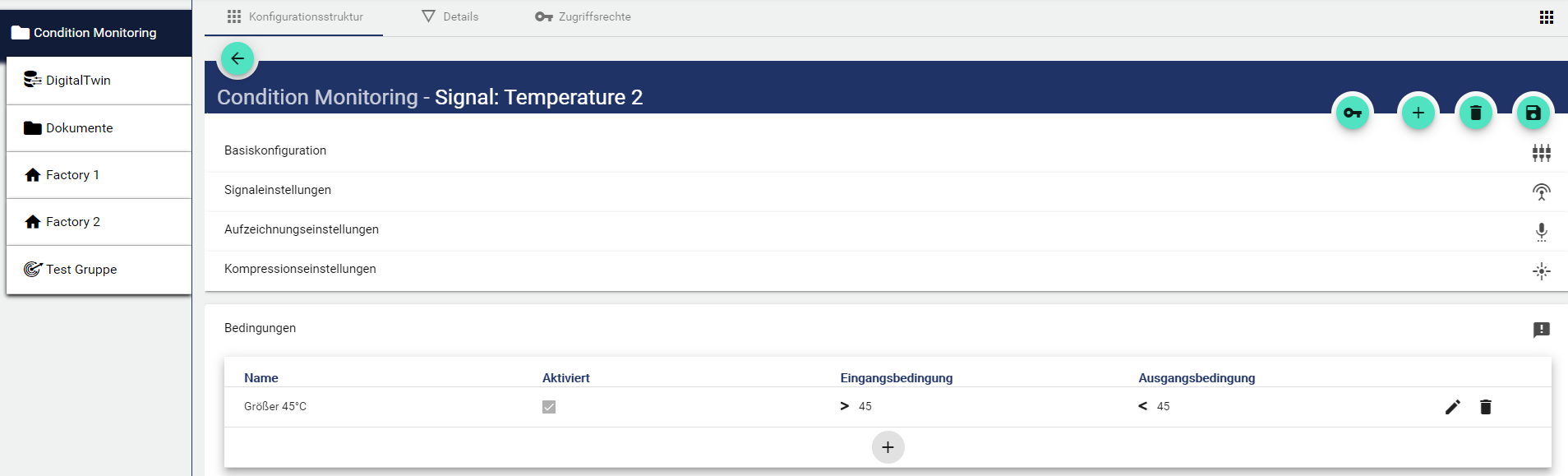Screen dimensions: 1568x476
Task: Delete the Größer 45°C condition row
Action: (1485, 407)
